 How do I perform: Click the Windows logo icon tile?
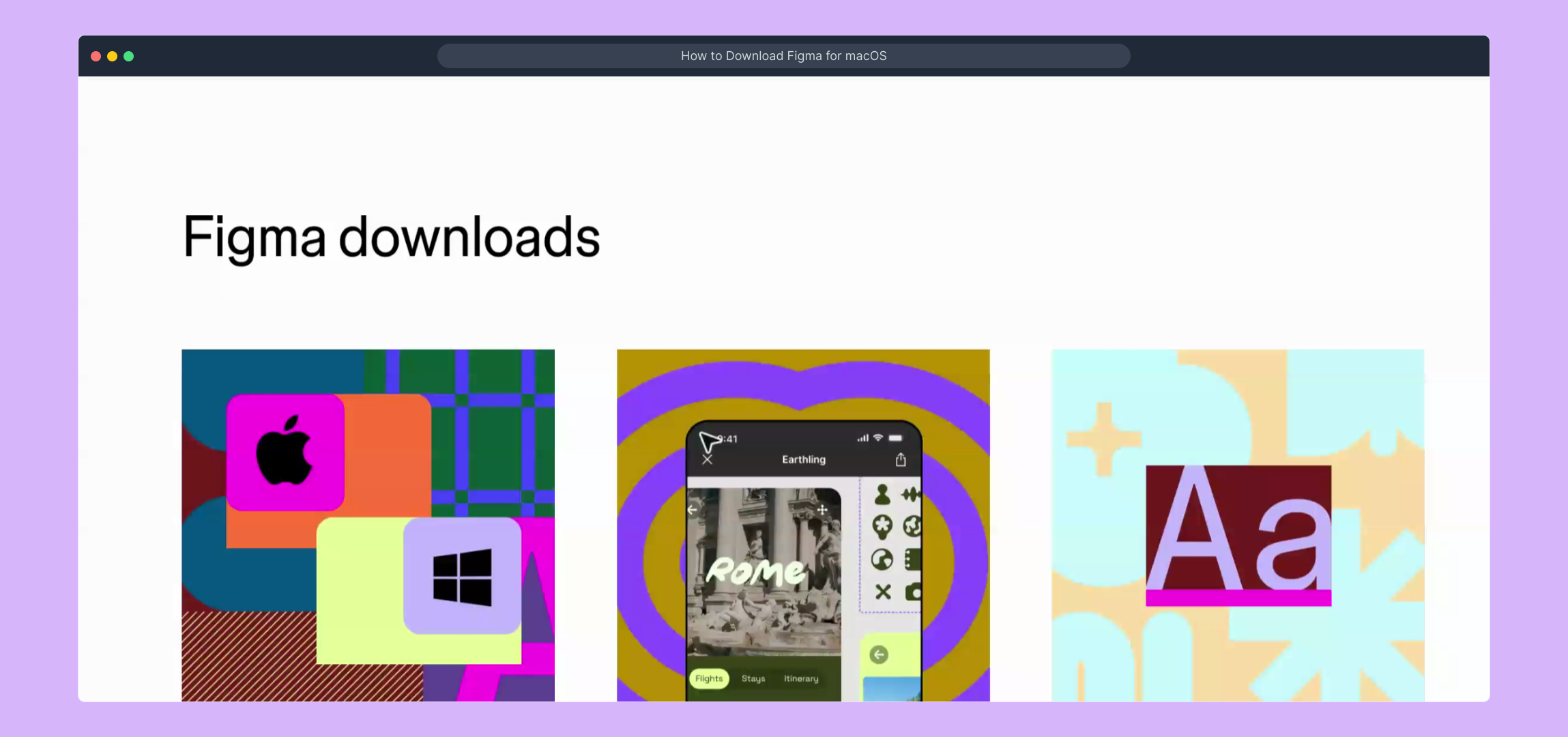coord(462,576)
